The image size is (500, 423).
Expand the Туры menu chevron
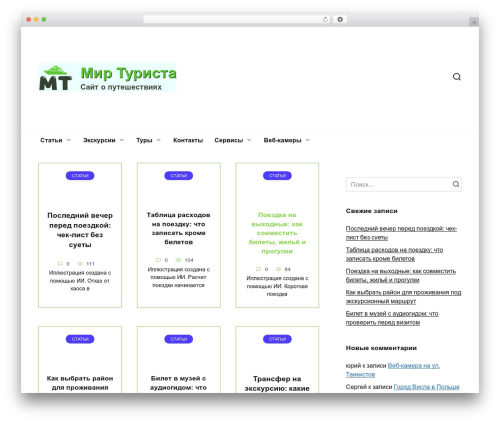[159, 140]
